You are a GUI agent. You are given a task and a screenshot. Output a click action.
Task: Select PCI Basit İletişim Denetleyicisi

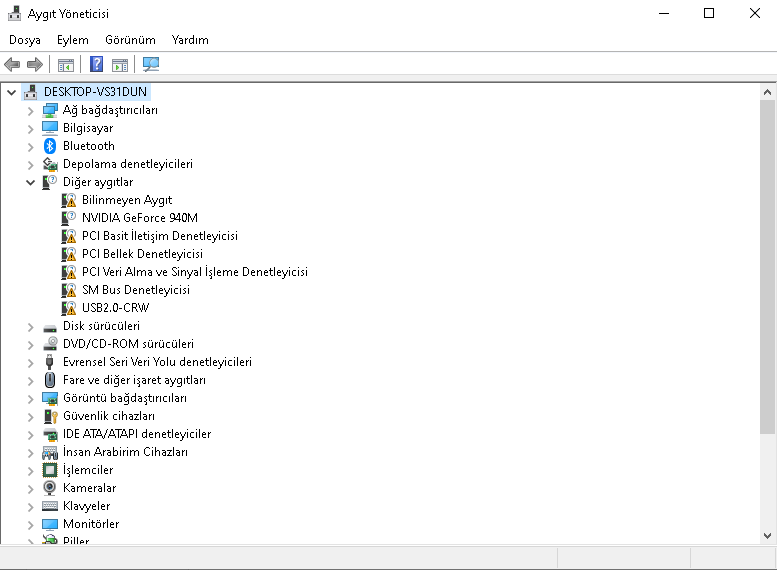pos(160,236)
